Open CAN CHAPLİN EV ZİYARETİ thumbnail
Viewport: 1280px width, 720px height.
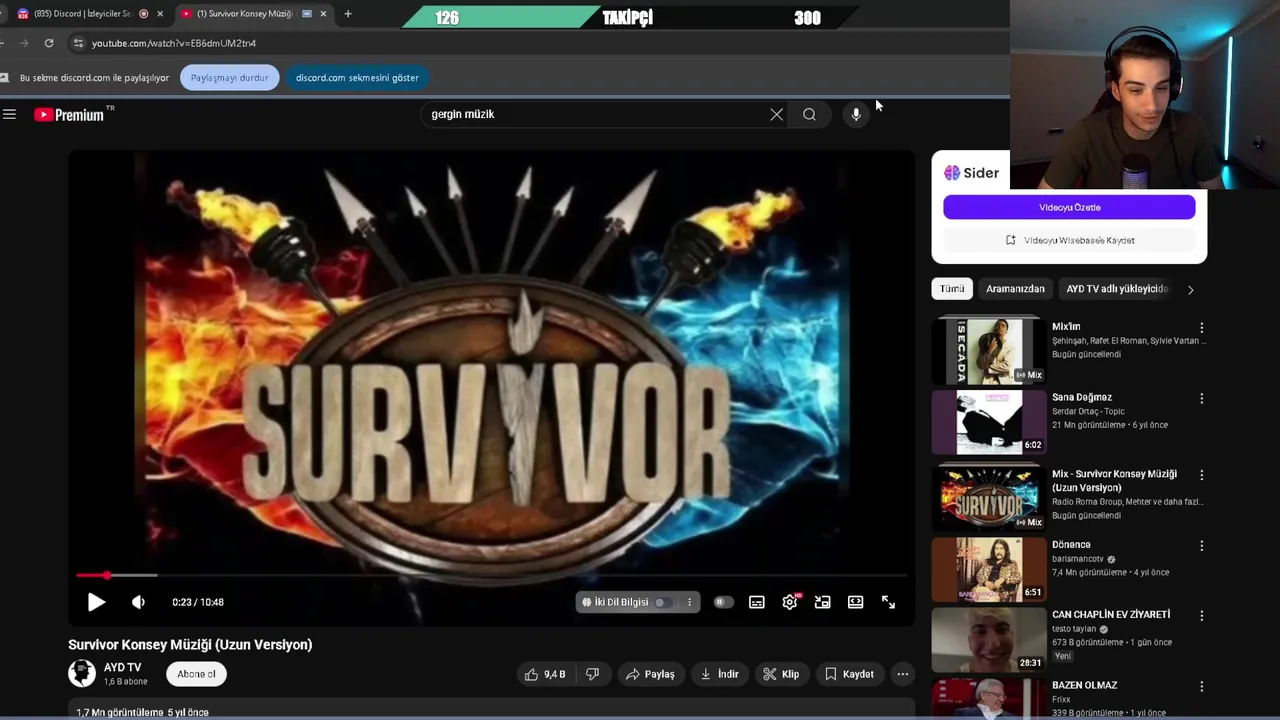(x=989, y=639)
